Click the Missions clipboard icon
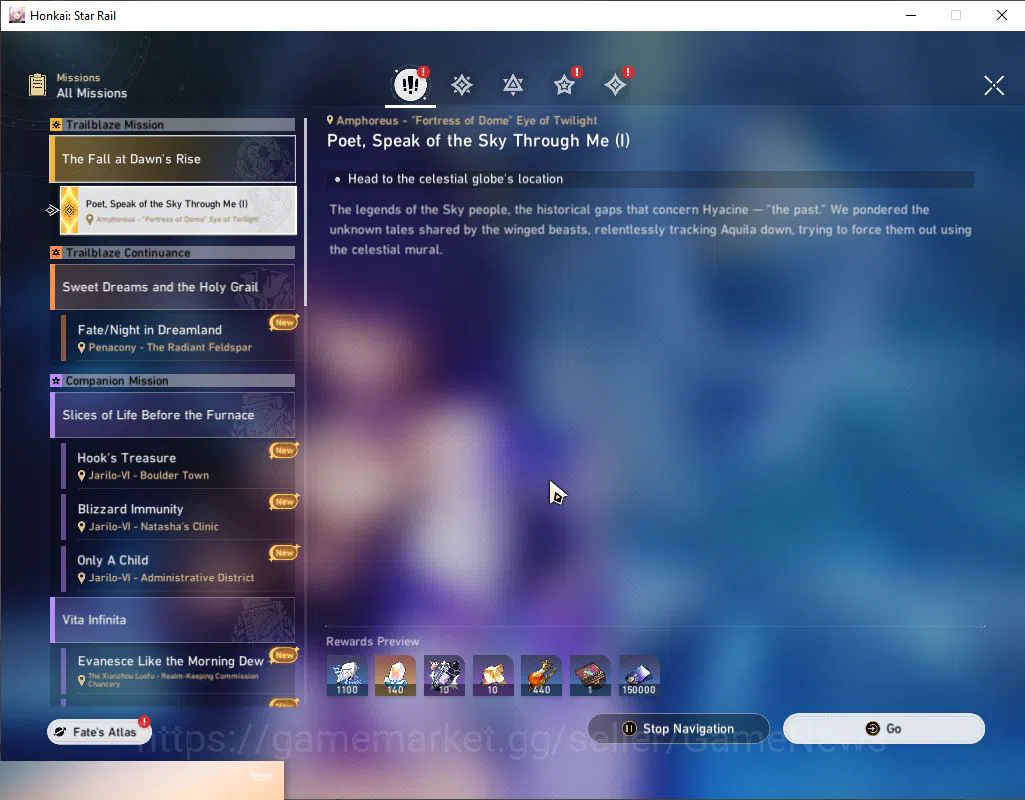The image size is (1025, 800). pyautogui.click(x=38, y=85)
